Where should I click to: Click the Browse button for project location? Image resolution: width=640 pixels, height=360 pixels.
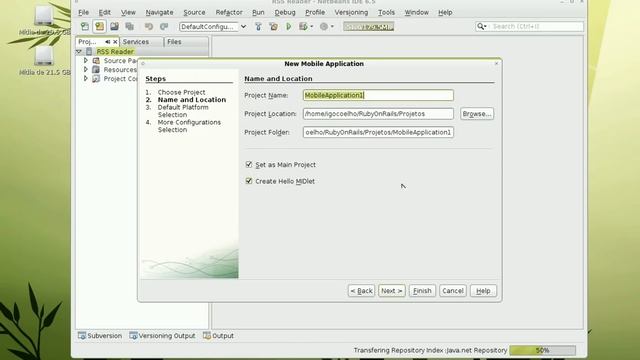(477, 113)
